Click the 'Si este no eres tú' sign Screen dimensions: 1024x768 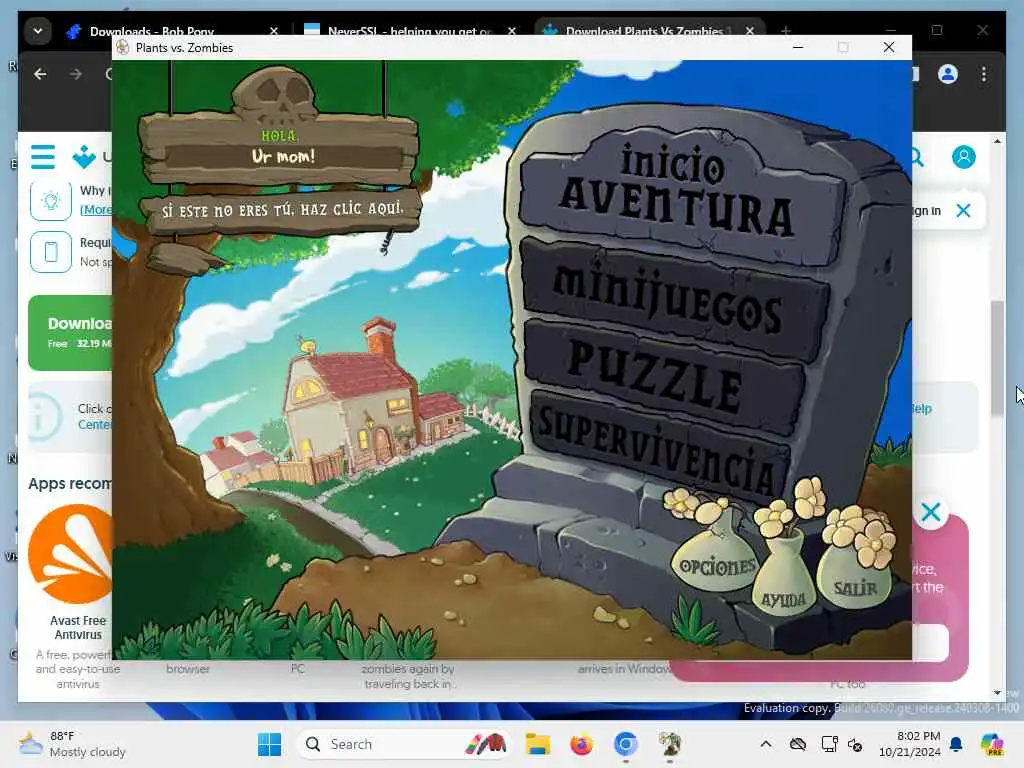282,210
